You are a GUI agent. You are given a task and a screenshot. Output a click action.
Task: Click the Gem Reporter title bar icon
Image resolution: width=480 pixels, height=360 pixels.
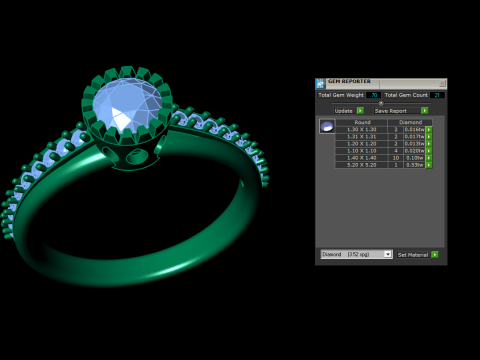(320, 83)
